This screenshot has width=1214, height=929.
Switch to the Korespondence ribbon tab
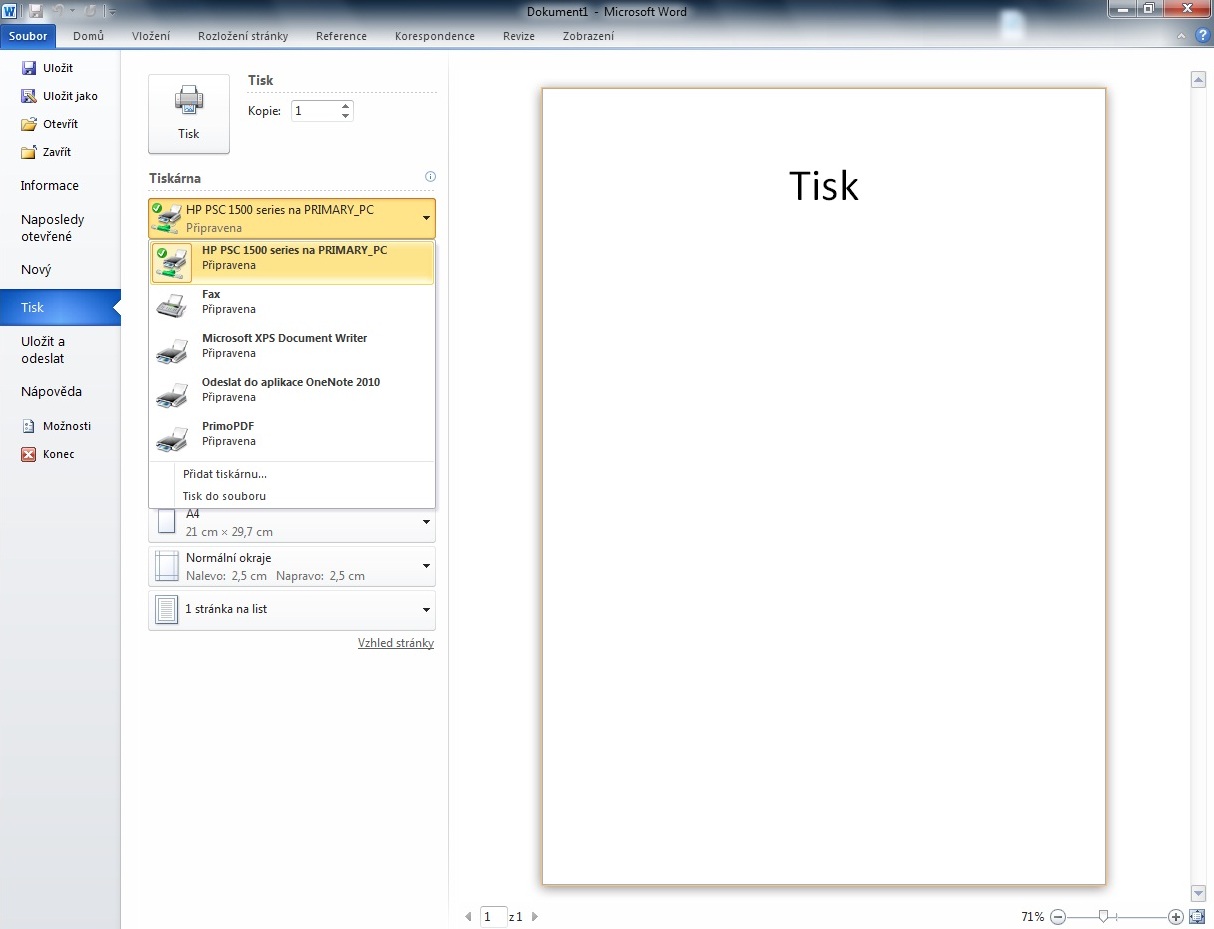click(435, 36)
